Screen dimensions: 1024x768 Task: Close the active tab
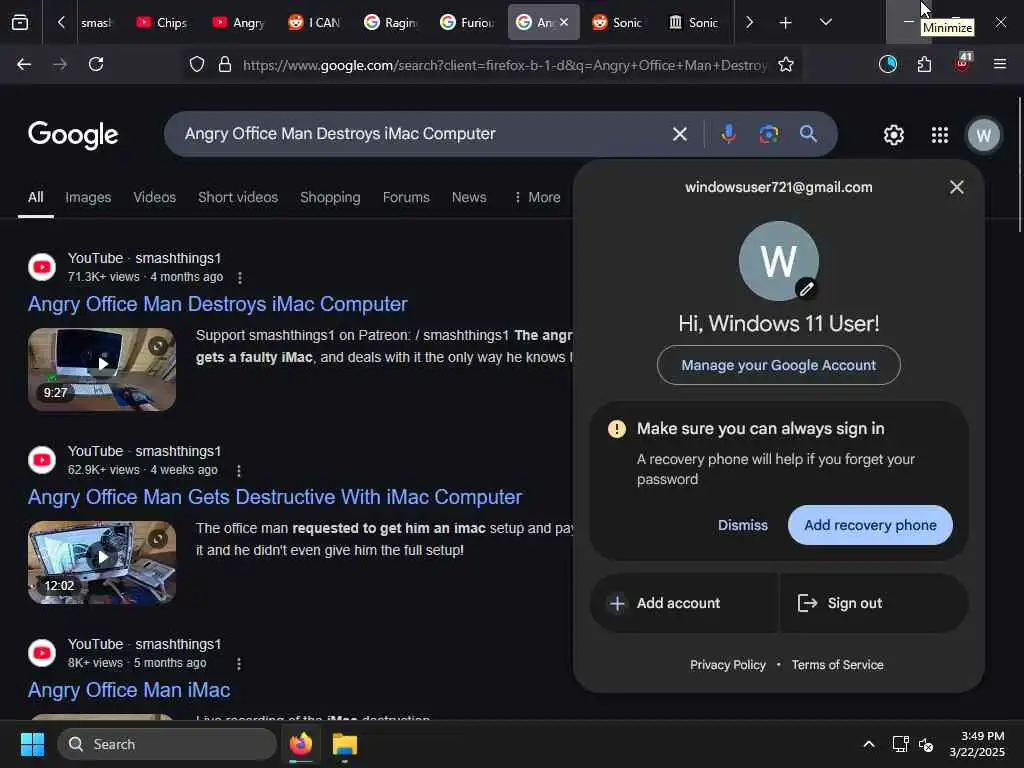564,22
